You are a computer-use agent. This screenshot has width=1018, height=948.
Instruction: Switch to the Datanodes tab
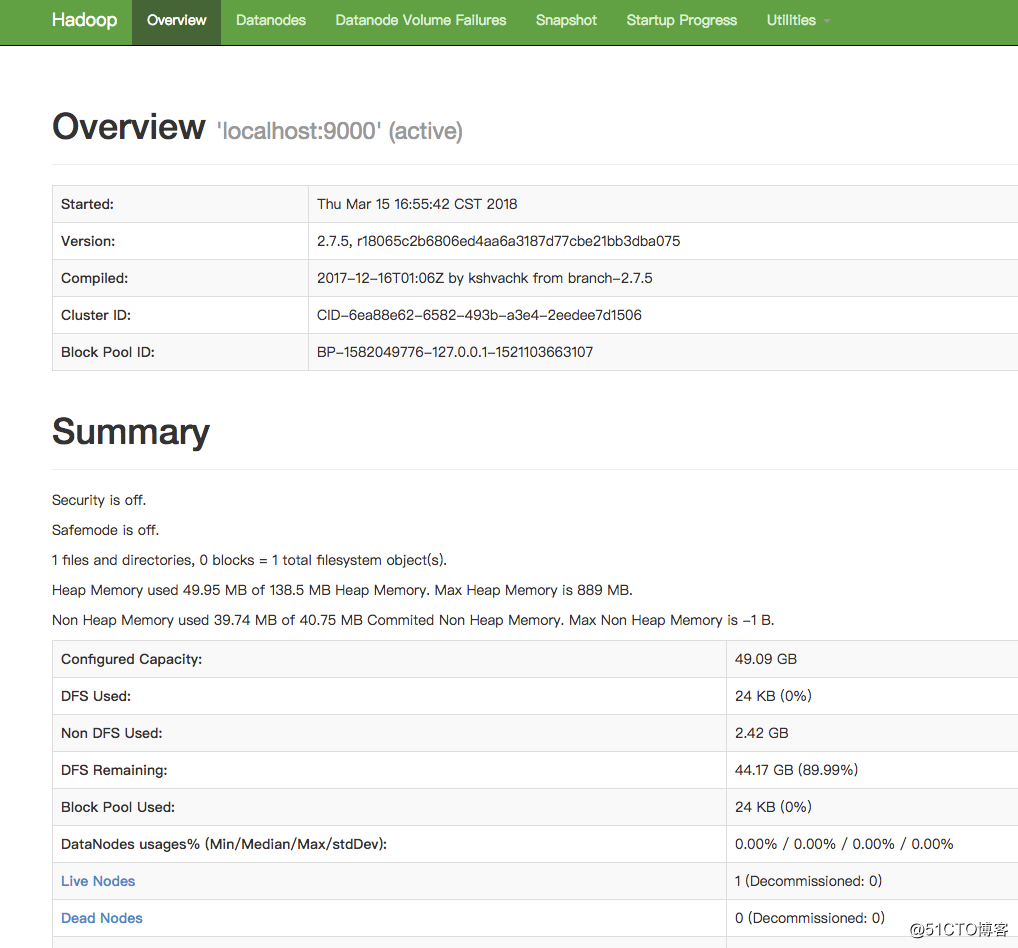tap(271, 21)
